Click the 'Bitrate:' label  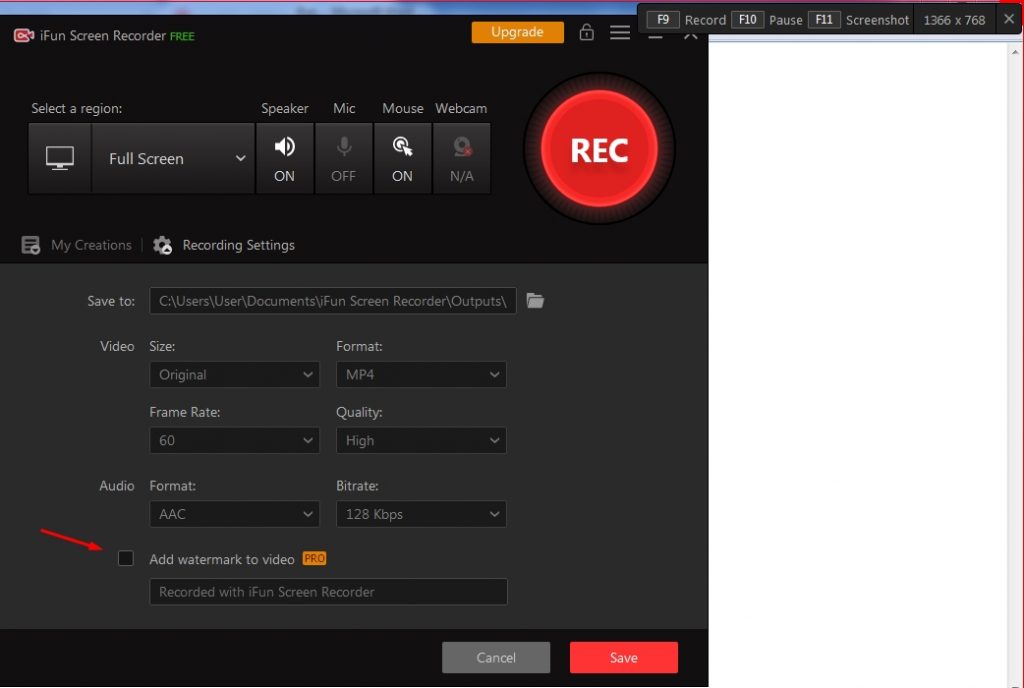tap(357, 486)
